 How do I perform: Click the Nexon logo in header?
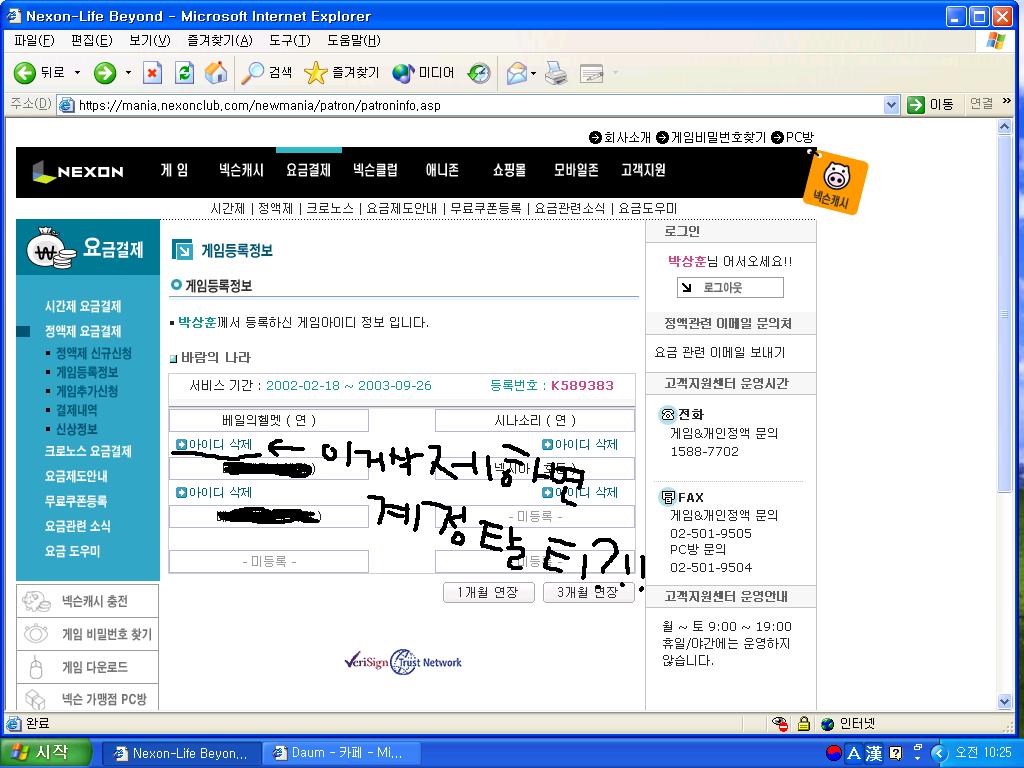click(x=78, y=171)
